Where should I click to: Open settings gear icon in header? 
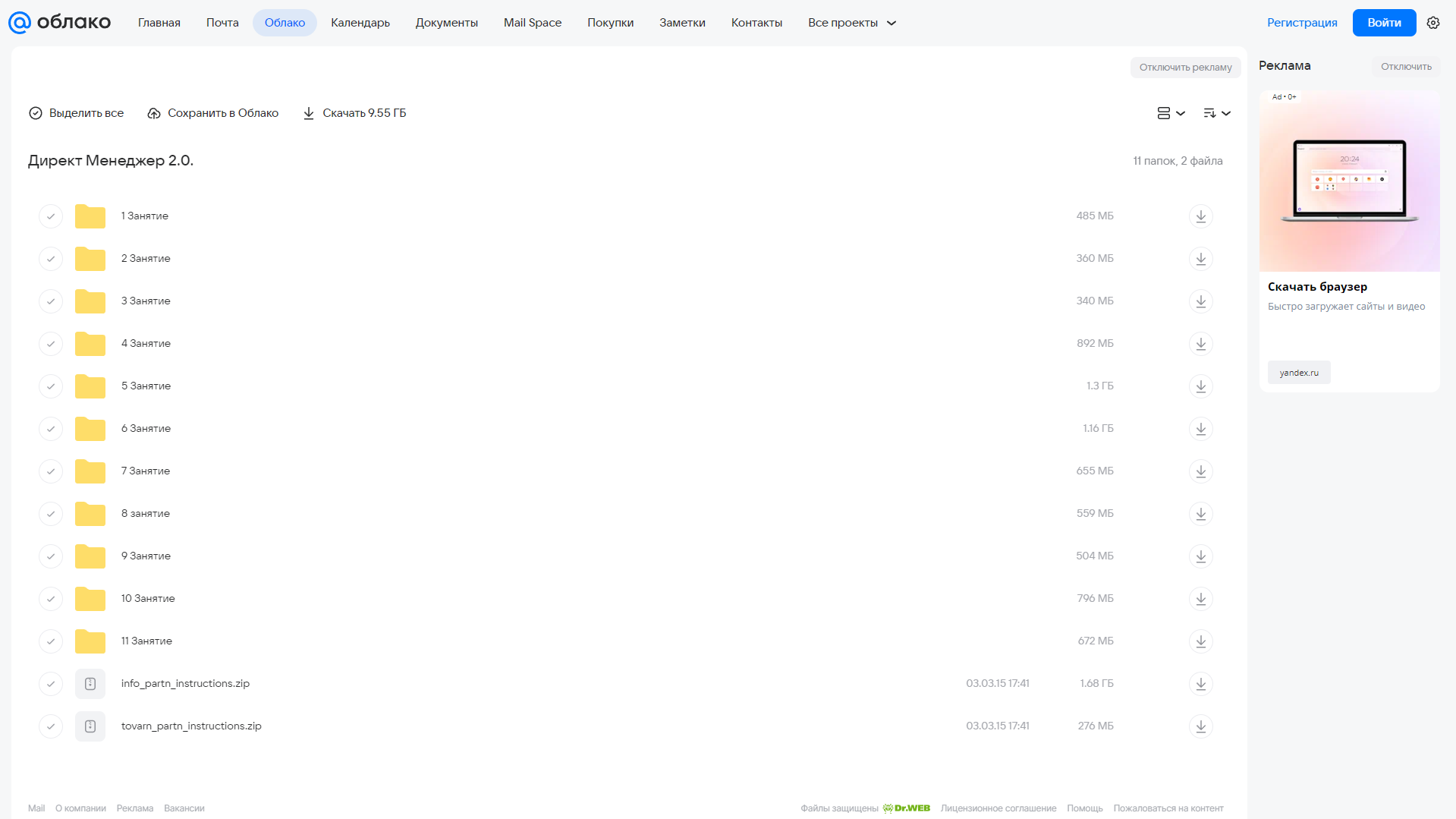(x=1432, y=23)
